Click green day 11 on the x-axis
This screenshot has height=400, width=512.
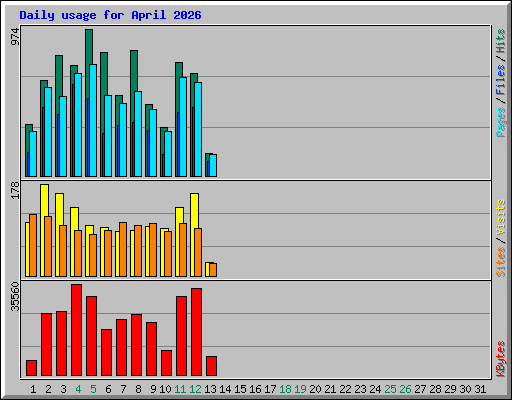click(x=180, y=389)
